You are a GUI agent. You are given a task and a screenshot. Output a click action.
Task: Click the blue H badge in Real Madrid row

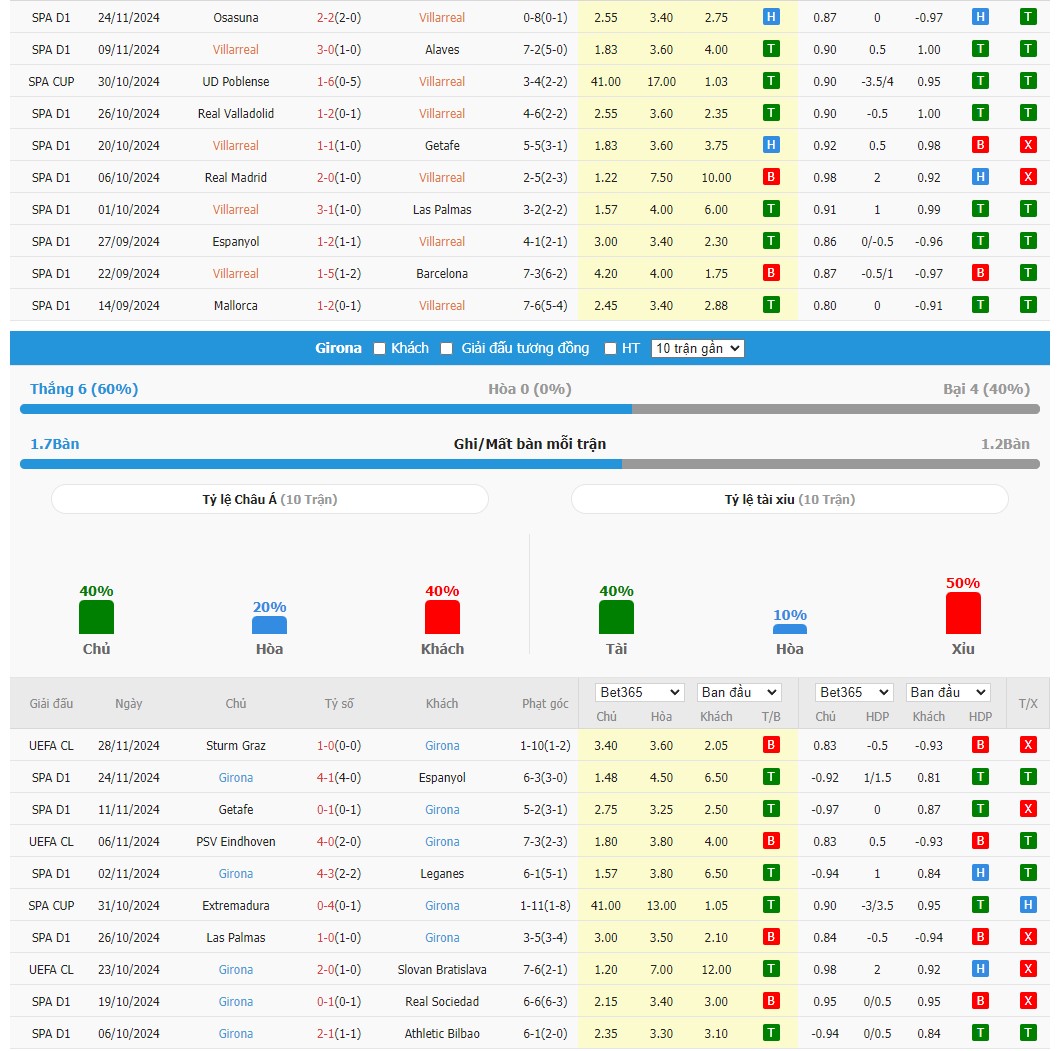980,177
